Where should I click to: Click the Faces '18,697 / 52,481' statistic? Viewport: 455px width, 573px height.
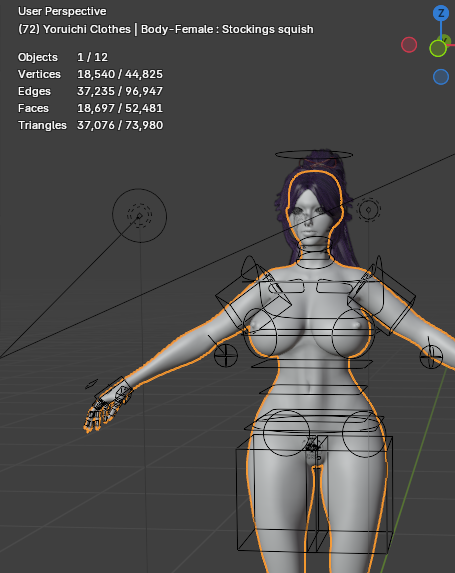[x=120, y=108]
